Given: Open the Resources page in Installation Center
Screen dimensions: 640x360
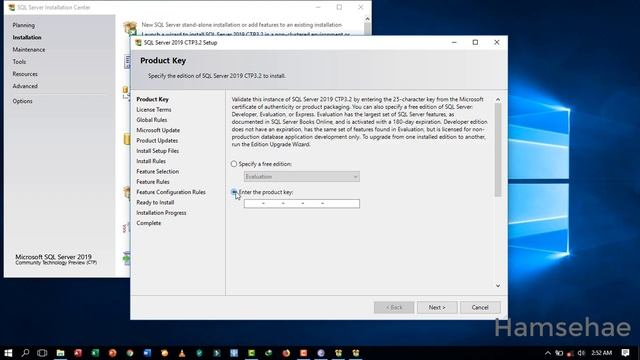Looking at the screenshot, I should coord(25,74).
